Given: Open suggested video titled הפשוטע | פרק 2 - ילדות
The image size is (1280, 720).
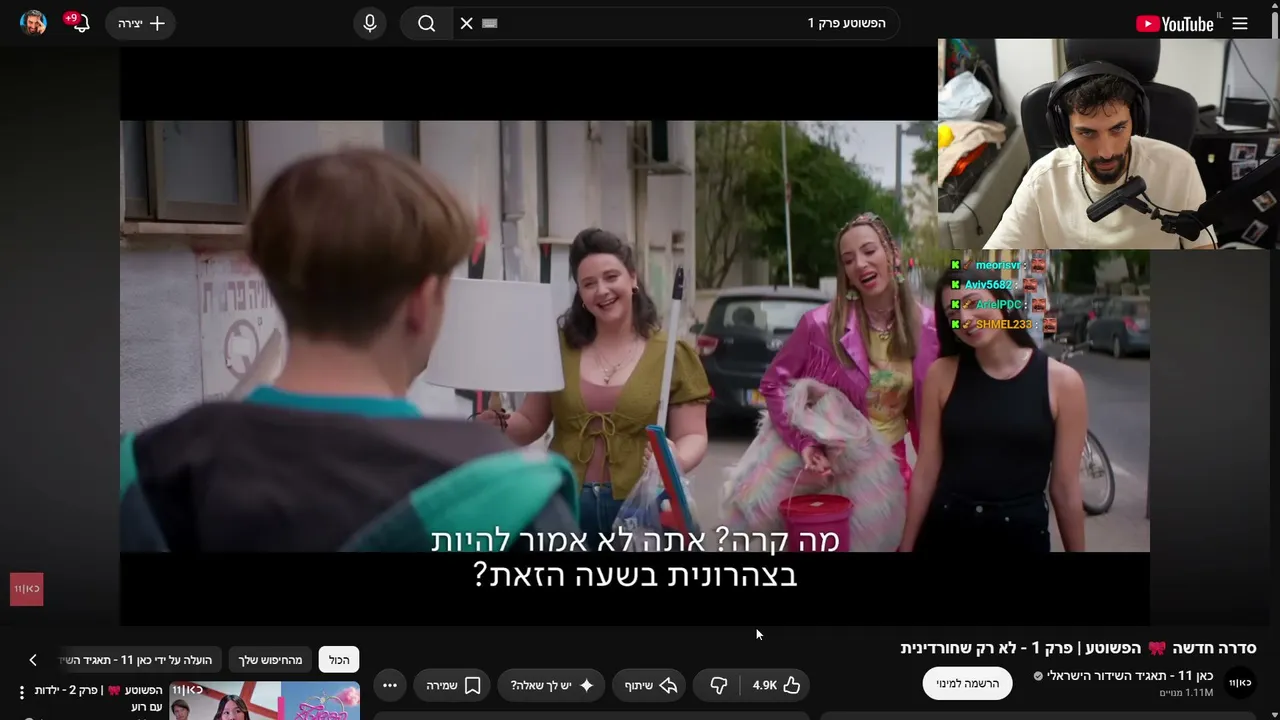Looking at the screenshot, I should (x=98, y=698).
